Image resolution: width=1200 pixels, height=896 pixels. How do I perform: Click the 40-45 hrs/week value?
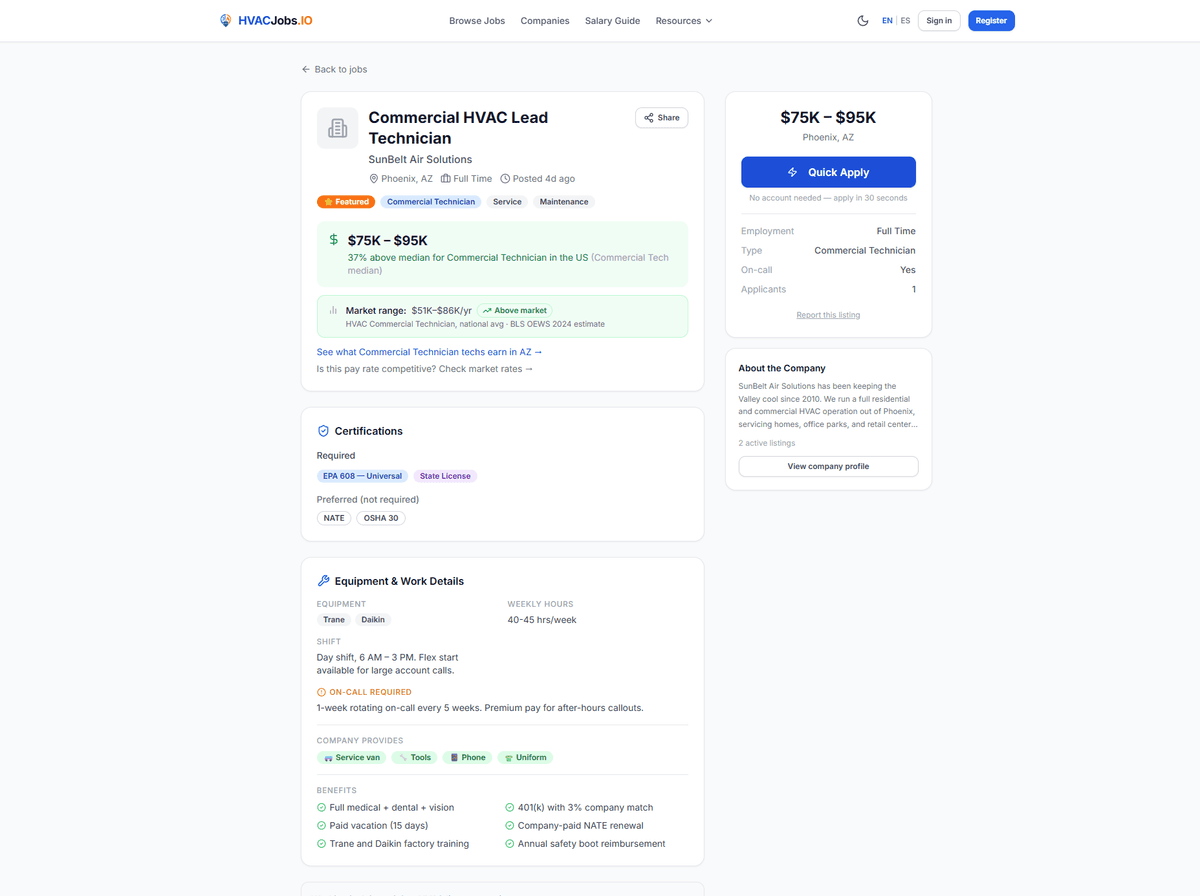coord(542,620)
